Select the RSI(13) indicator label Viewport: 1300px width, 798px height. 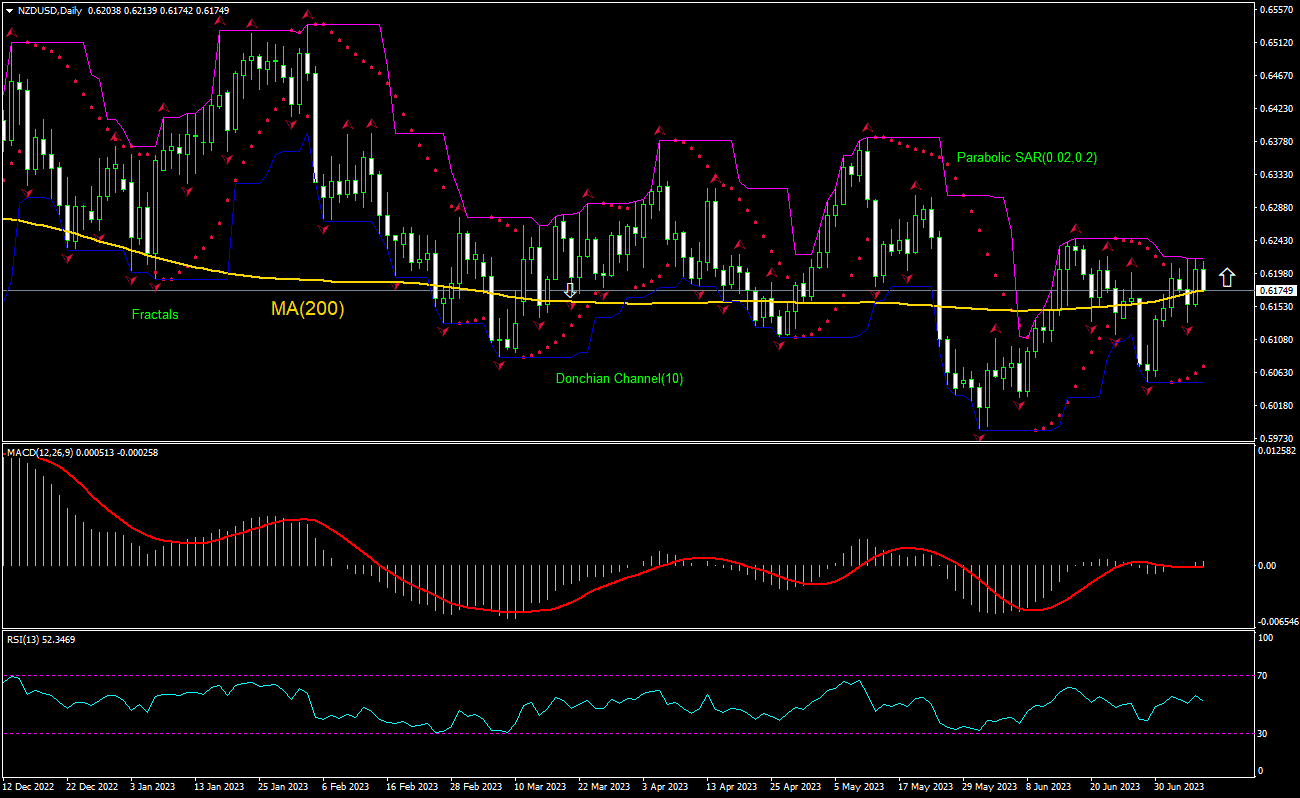pos(25,638)
